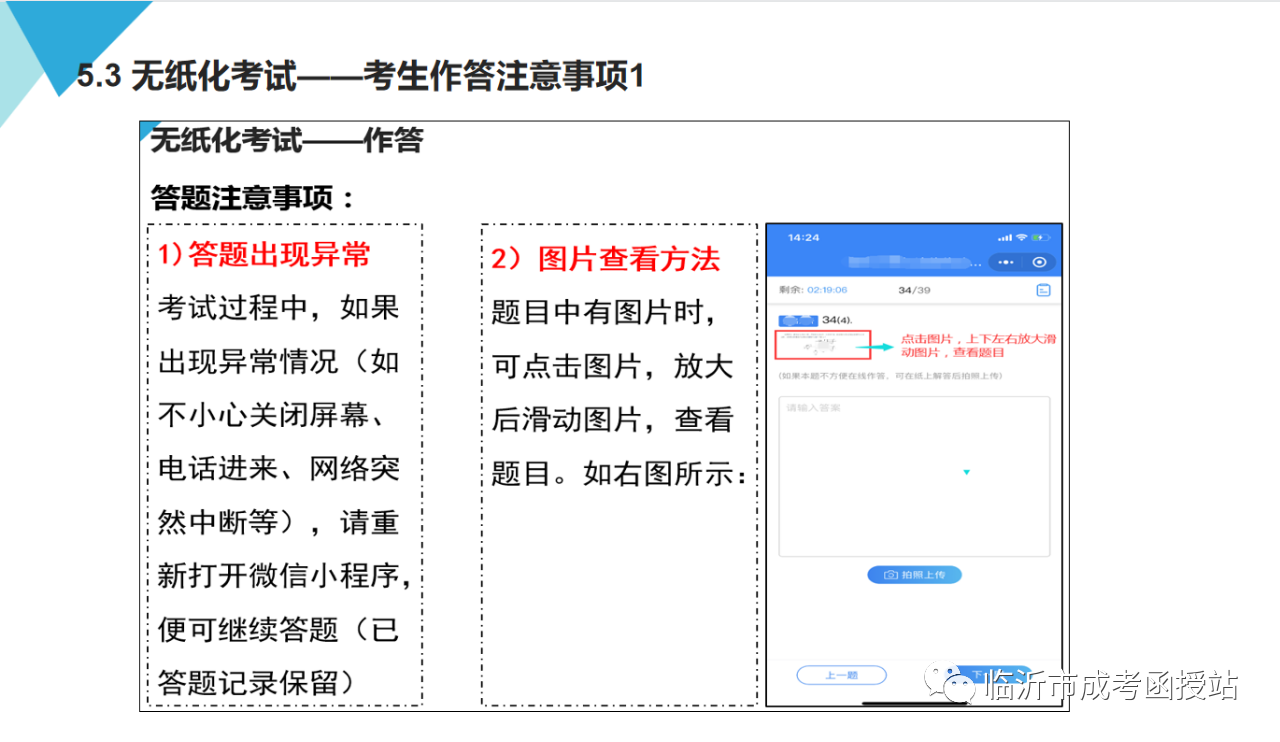1280x742 pixels.
Task: Click the question number label 34(4).
Action: coord(838,319)
